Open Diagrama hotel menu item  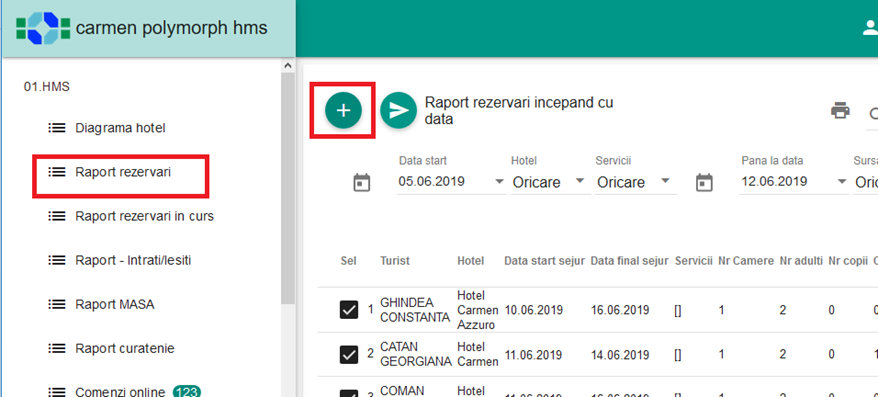click(x=120, y=128)
